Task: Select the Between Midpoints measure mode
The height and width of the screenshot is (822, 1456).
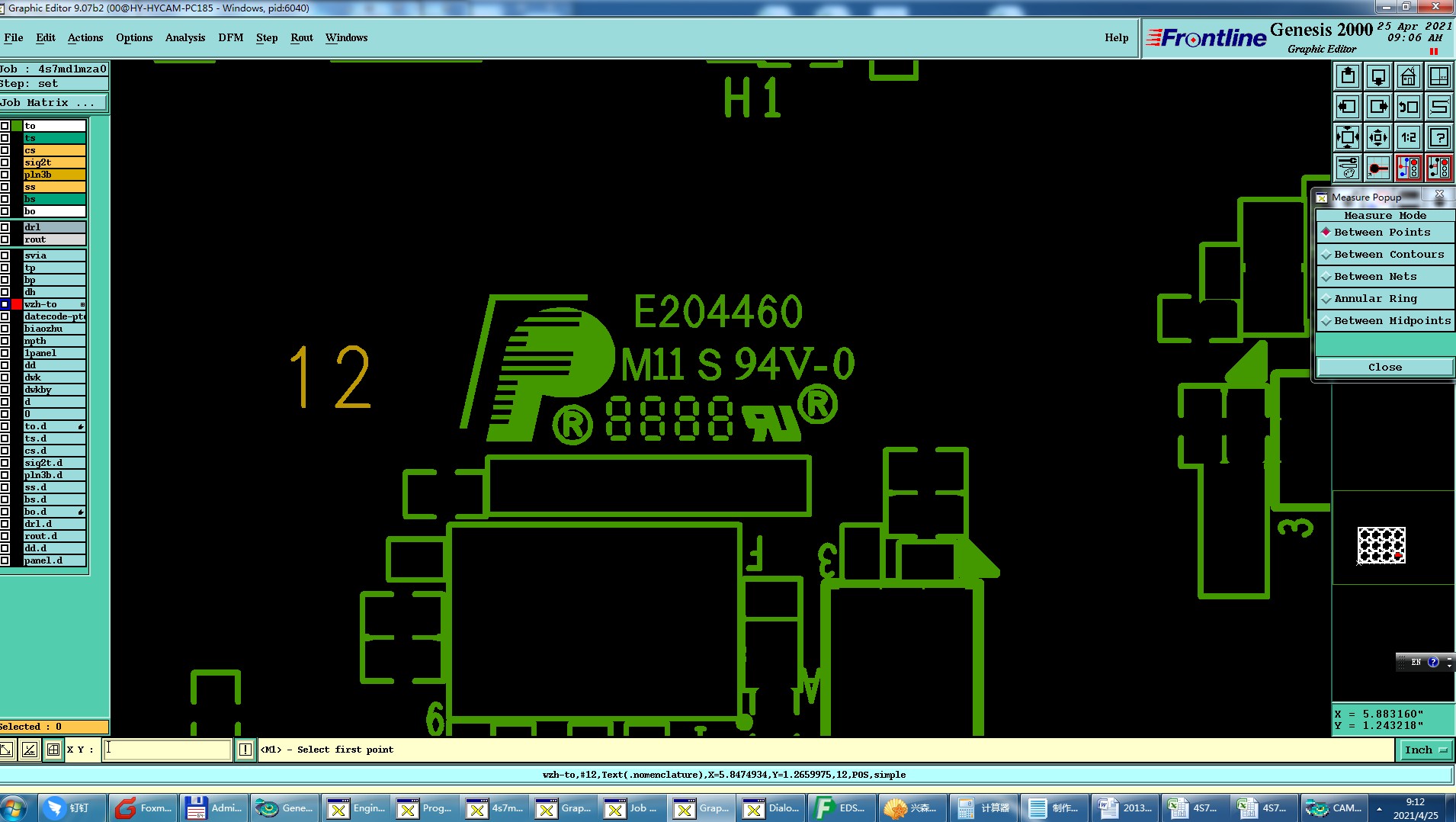Action: tap(1384, 321)
